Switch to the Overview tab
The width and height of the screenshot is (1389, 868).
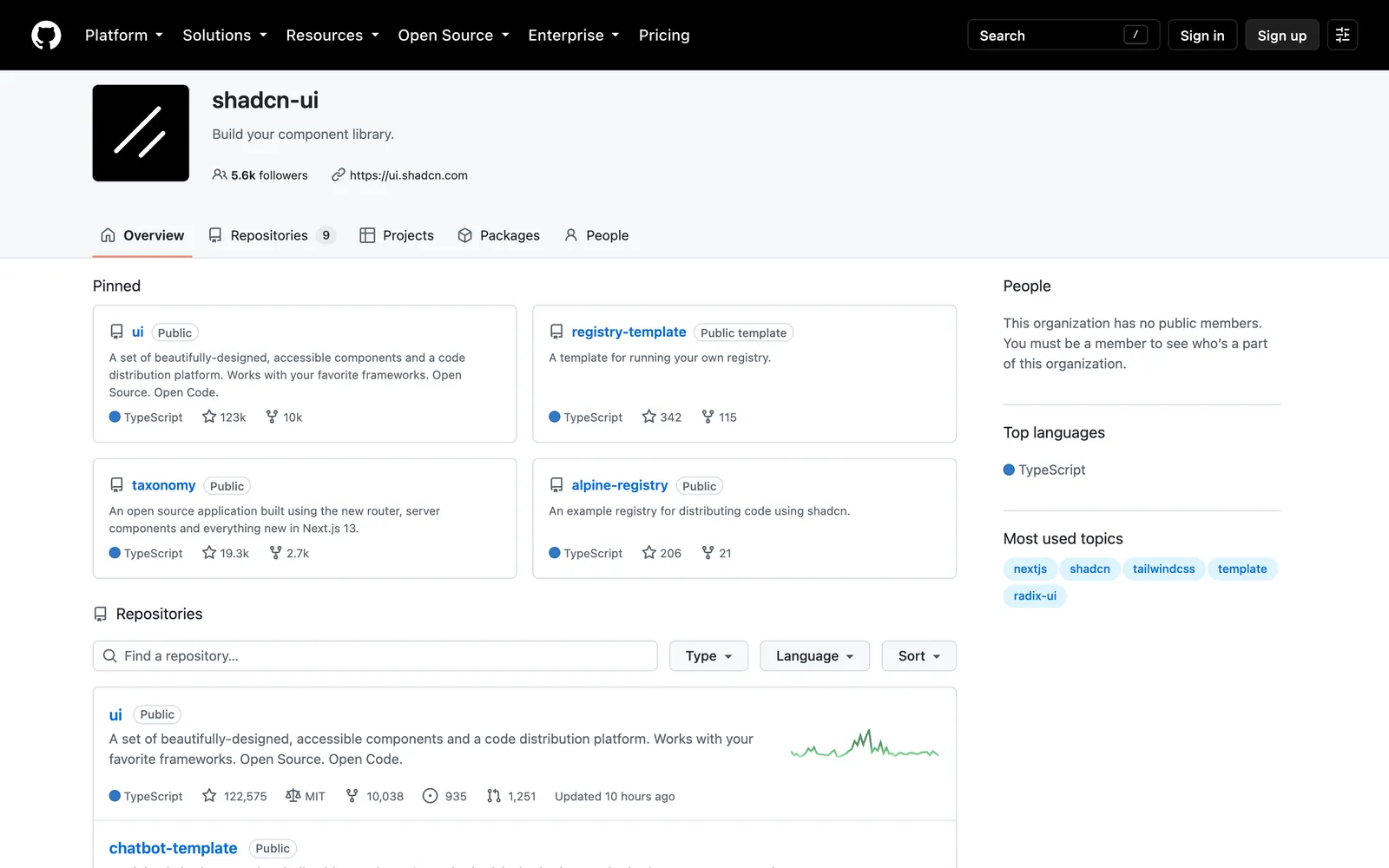point(142,235)
